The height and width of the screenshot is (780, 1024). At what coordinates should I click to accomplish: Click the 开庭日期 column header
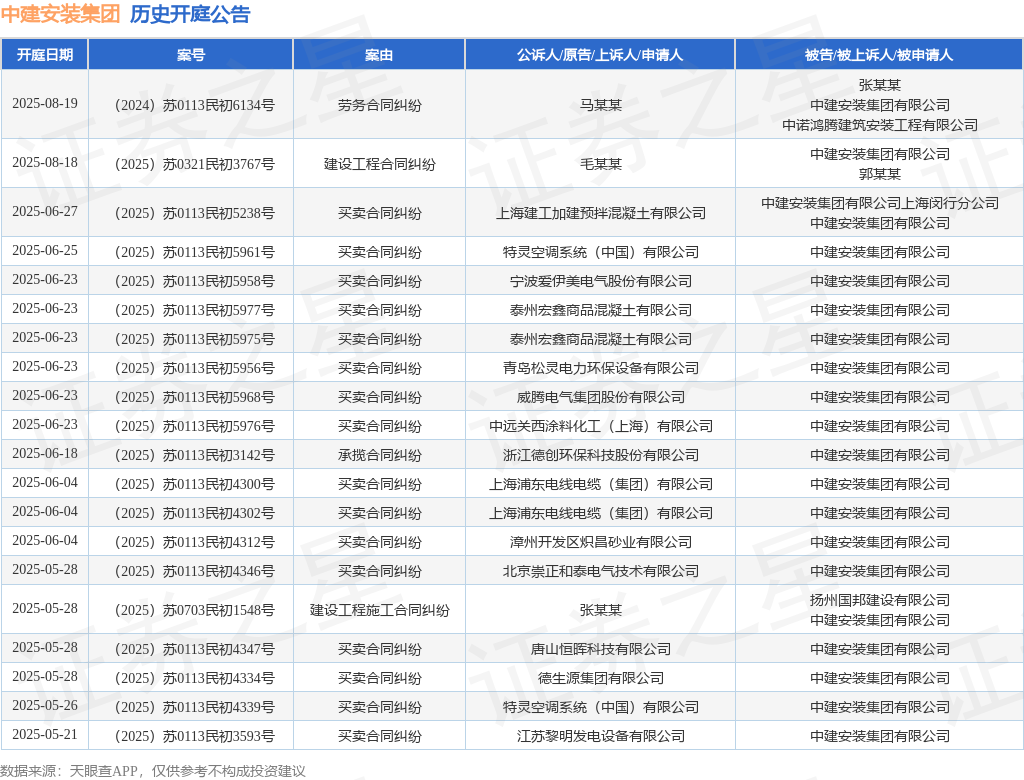click(x=44, y=55)
